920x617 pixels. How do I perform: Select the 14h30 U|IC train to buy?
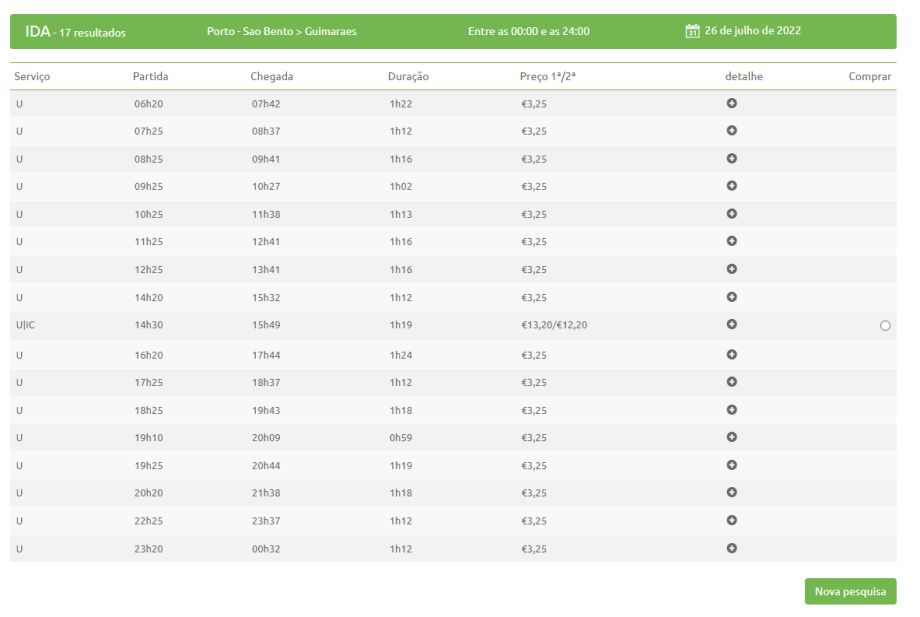(885, 325)
